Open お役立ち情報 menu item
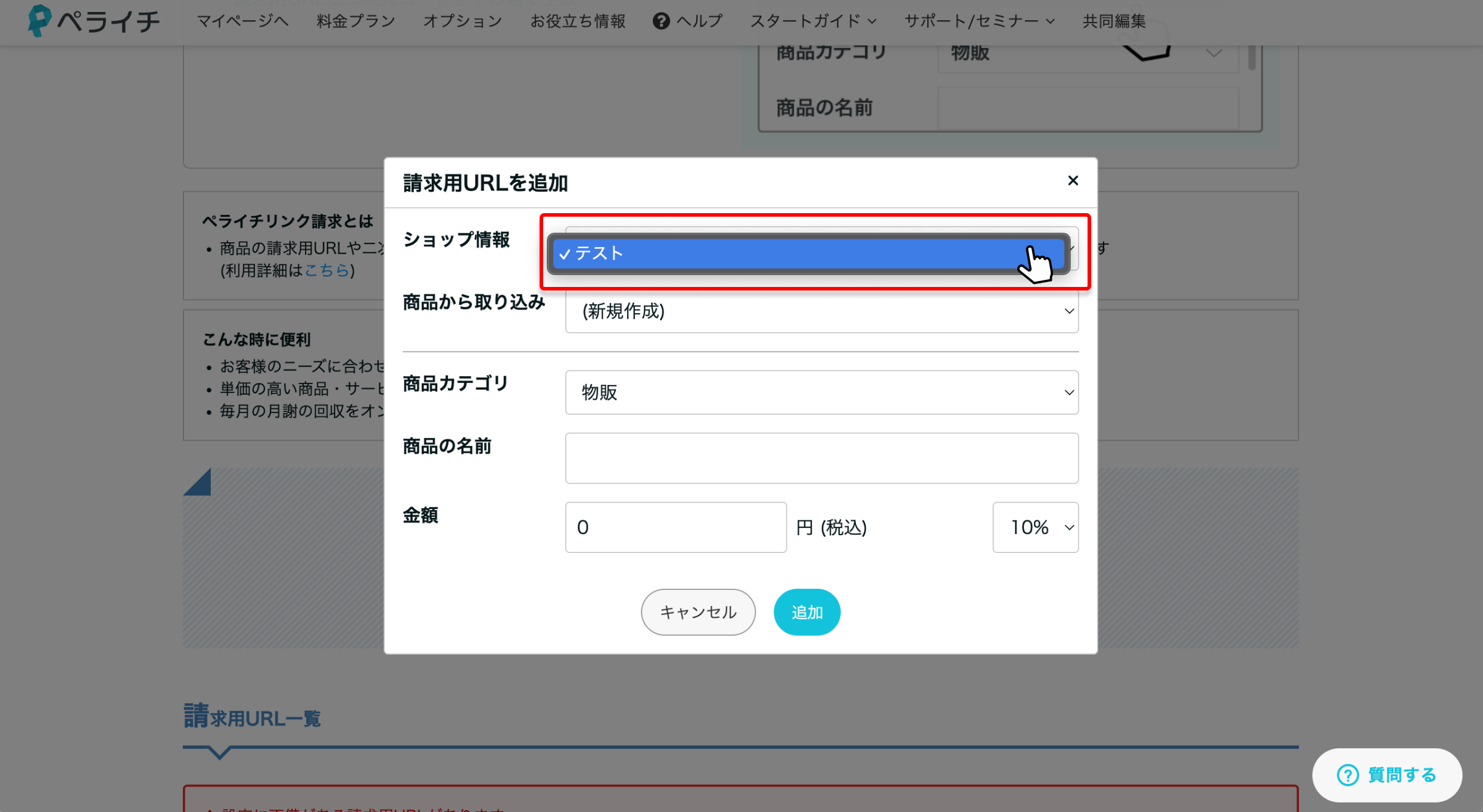Screen dimensions: 1483x812 point(578,21)
